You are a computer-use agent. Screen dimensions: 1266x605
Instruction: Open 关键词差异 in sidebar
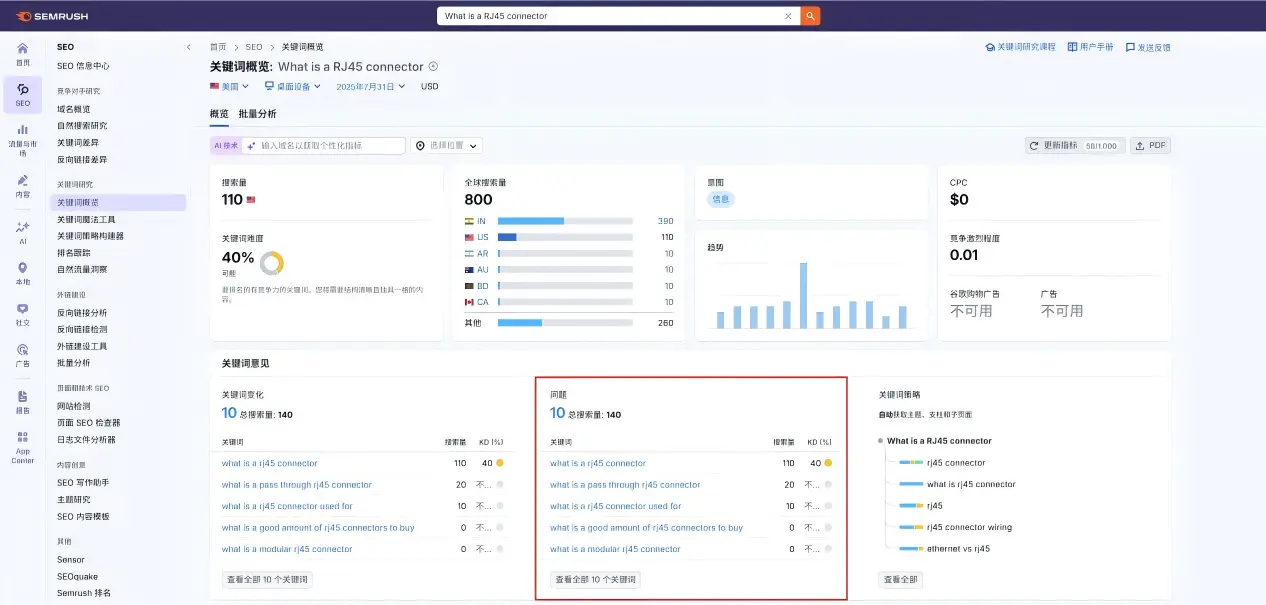[x=78, y=143]
